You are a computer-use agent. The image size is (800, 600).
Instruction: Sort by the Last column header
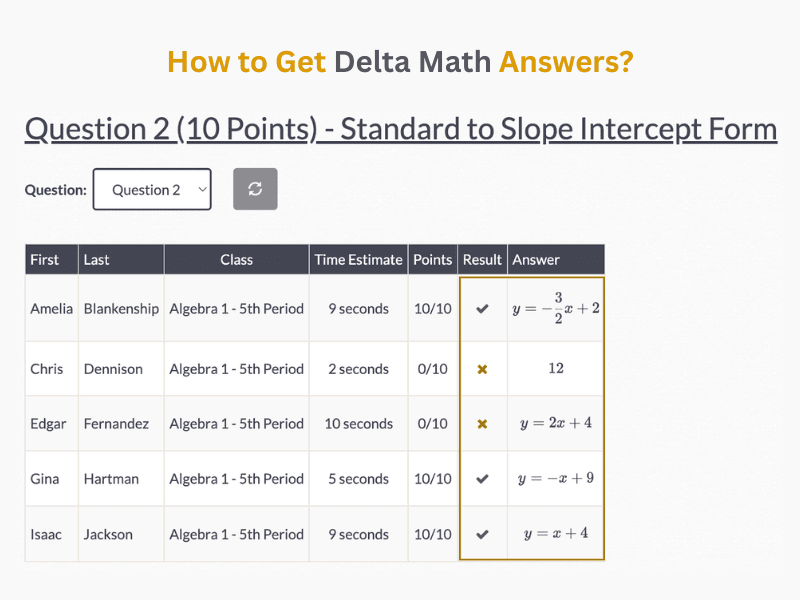click(97, 260)
